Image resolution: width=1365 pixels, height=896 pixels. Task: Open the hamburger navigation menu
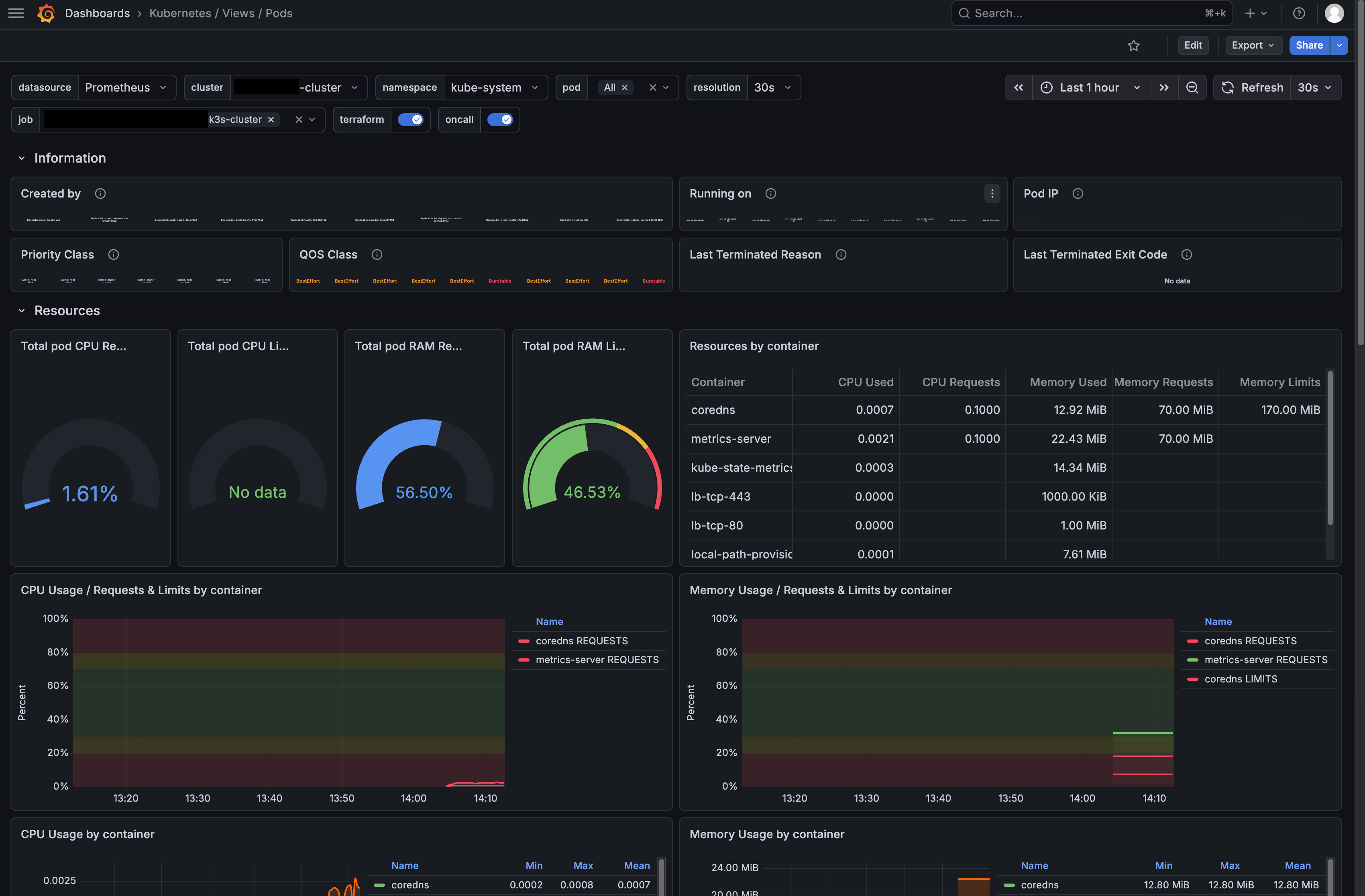(x=16, y=13)
